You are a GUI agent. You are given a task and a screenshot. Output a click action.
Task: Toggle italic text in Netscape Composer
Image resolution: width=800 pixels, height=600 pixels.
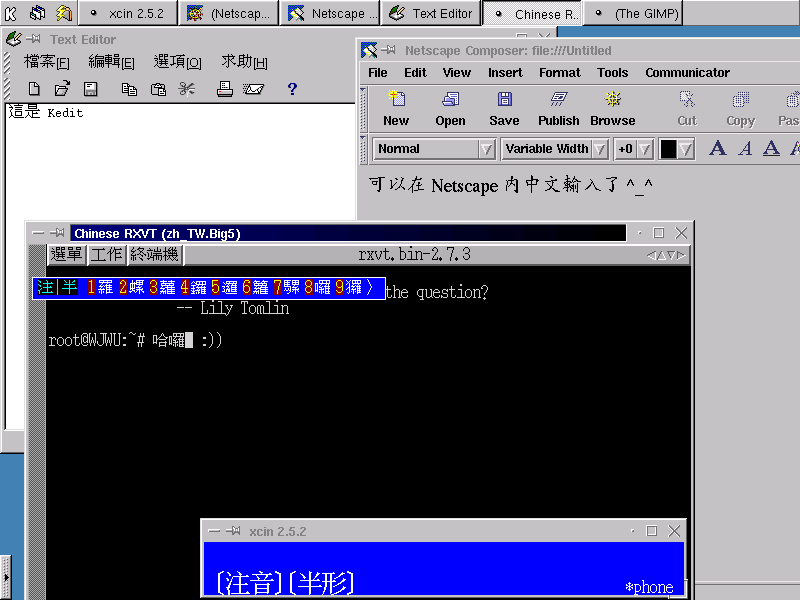click(x=745, y=148)
